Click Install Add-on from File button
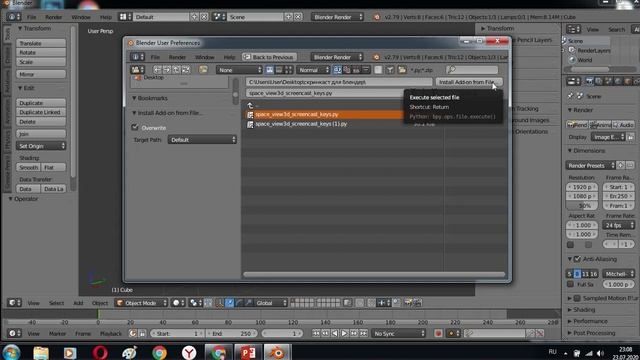 click(x=469, y=82)
